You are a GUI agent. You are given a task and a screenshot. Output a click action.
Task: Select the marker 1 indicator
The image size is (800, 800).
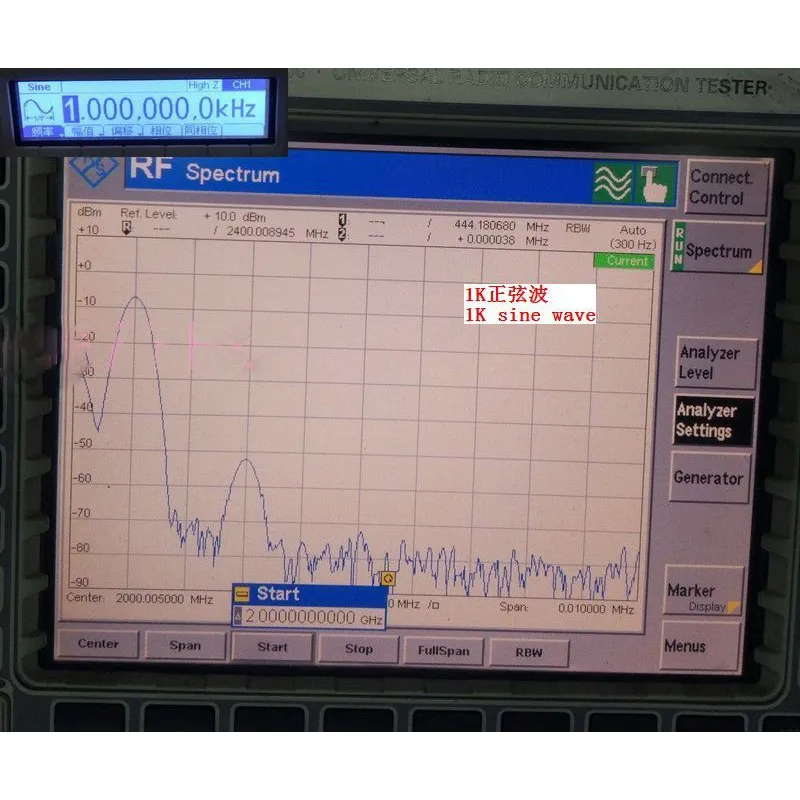point(342,220)
